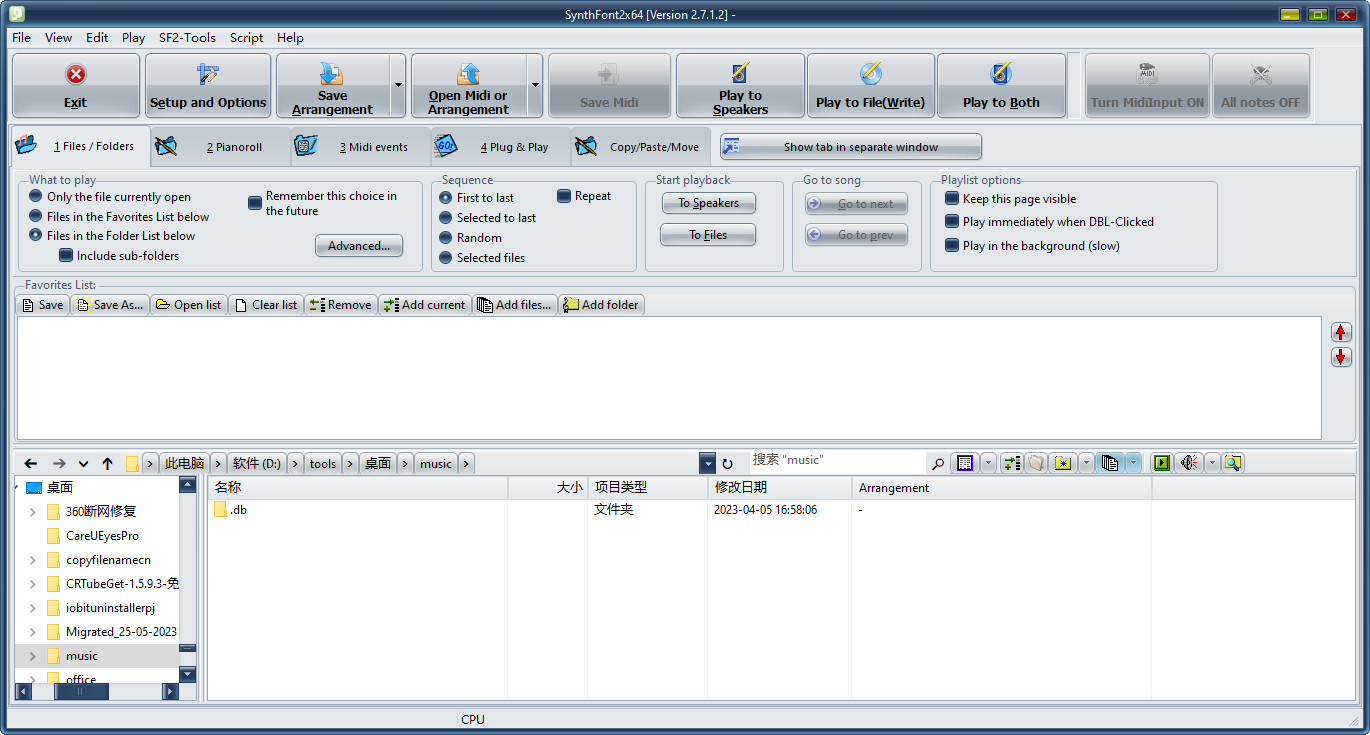1370x735 pixels.
Task: Click Play to Speakers toolbar button
Action: (740, 86)
